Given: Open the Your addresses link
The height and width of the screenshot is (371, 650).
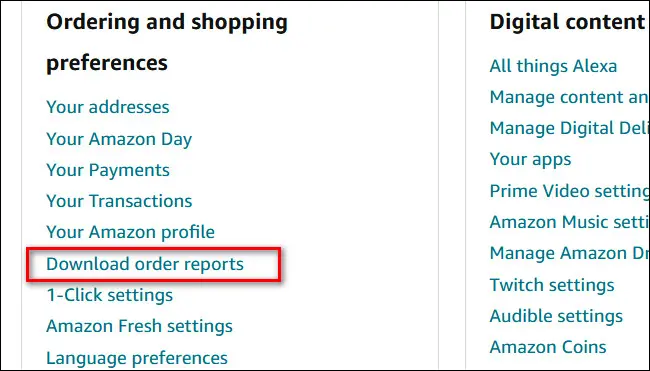Looking at the screenshot, I should click(x=108, y=107).
